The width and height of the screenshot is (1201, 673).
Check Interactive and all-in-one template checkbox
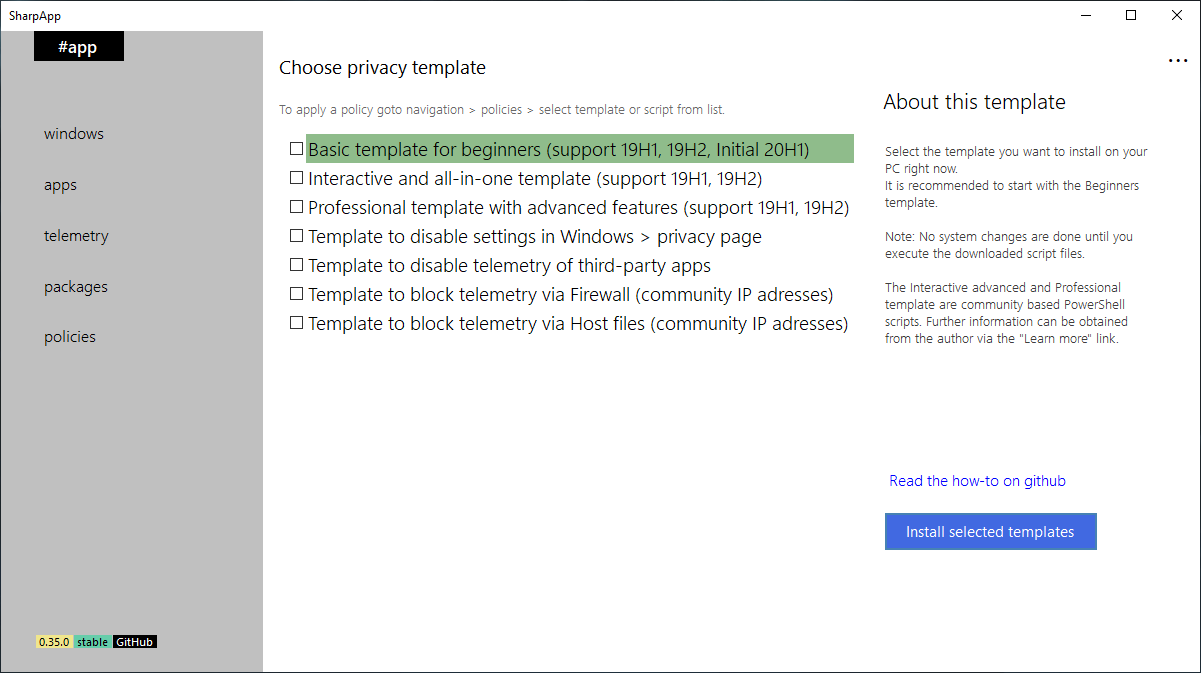click(296, 178)
